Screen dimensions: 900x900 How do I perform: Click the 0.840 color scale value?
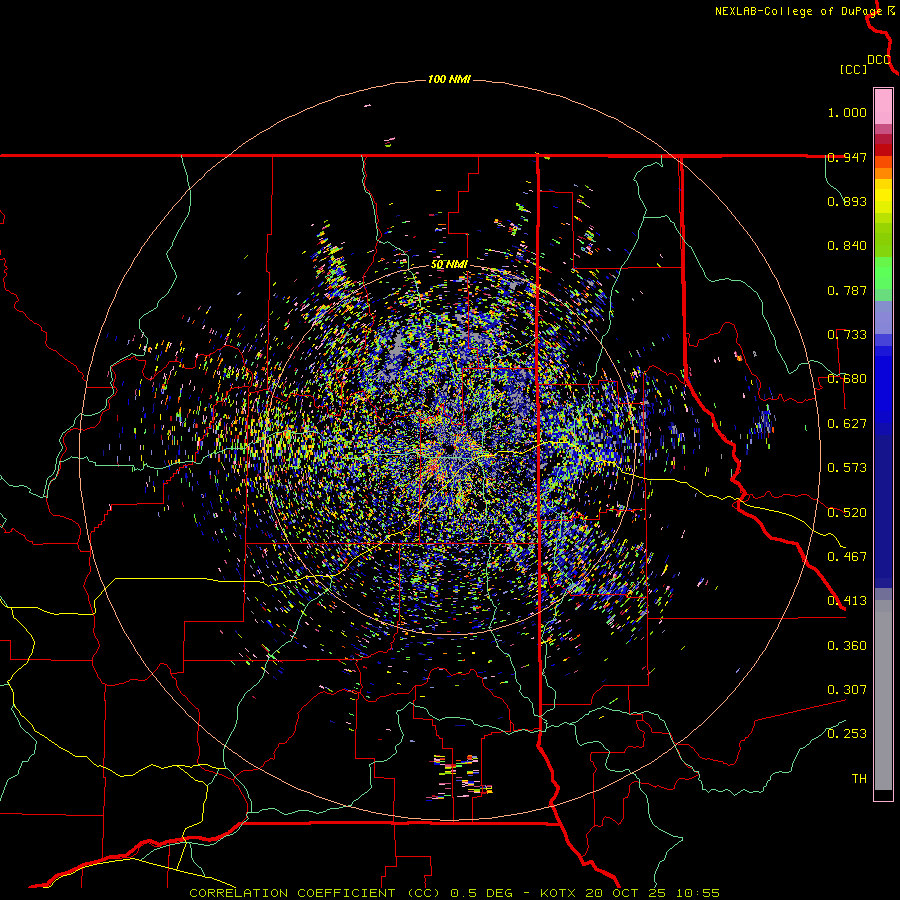[x=847, y=246]
